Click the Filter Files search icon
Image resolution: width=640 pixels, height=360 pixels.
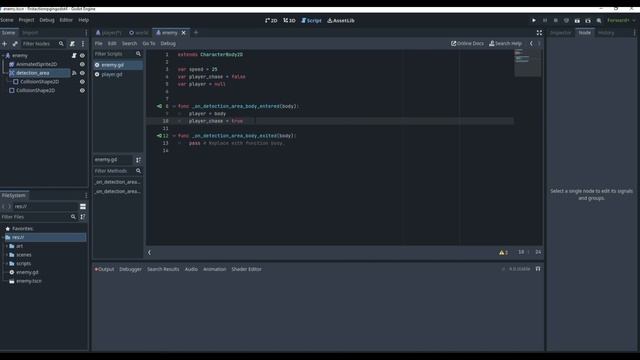coord(73,217)
